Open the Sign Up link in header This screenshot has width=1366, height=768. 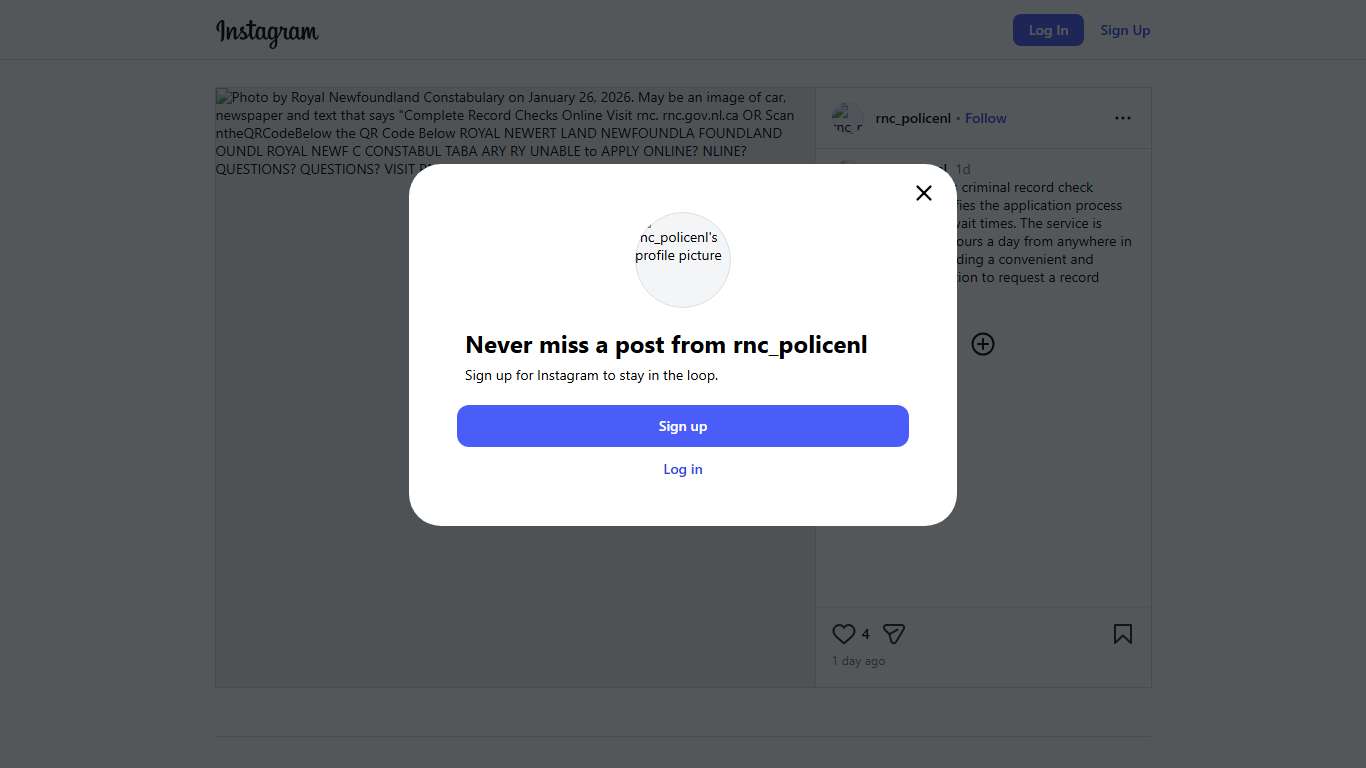click(x=1125, y=30)
